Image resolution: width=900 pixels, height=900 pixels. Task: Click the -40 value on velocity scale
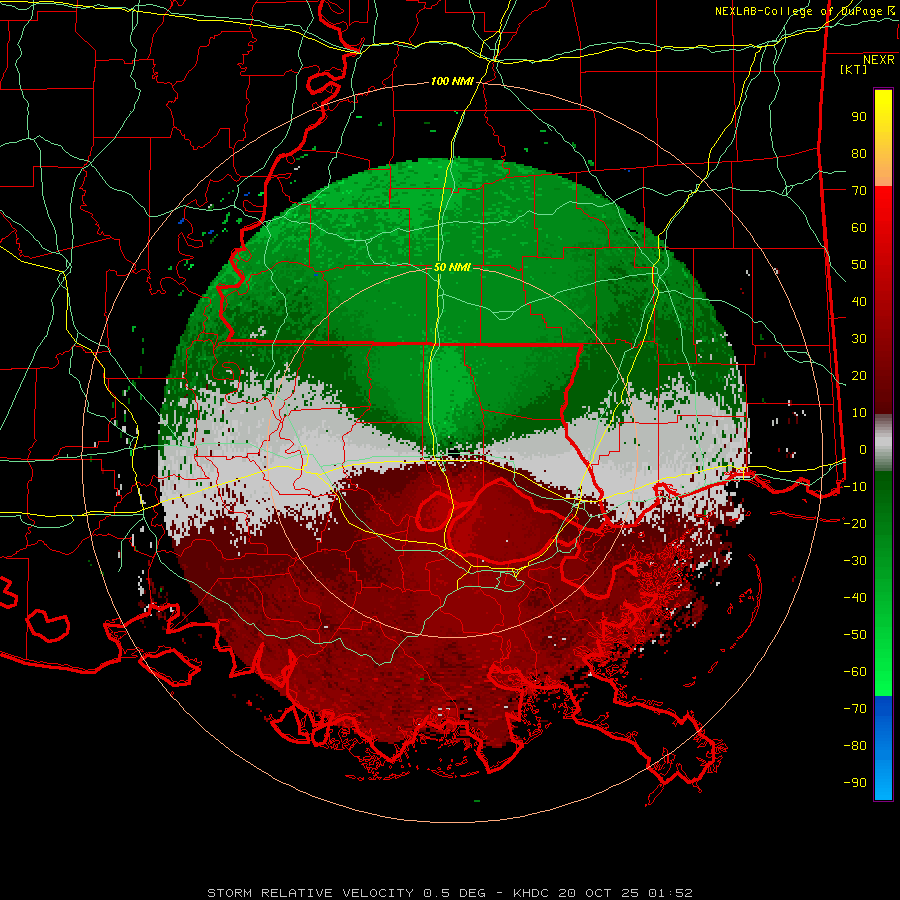pos(855,598)
